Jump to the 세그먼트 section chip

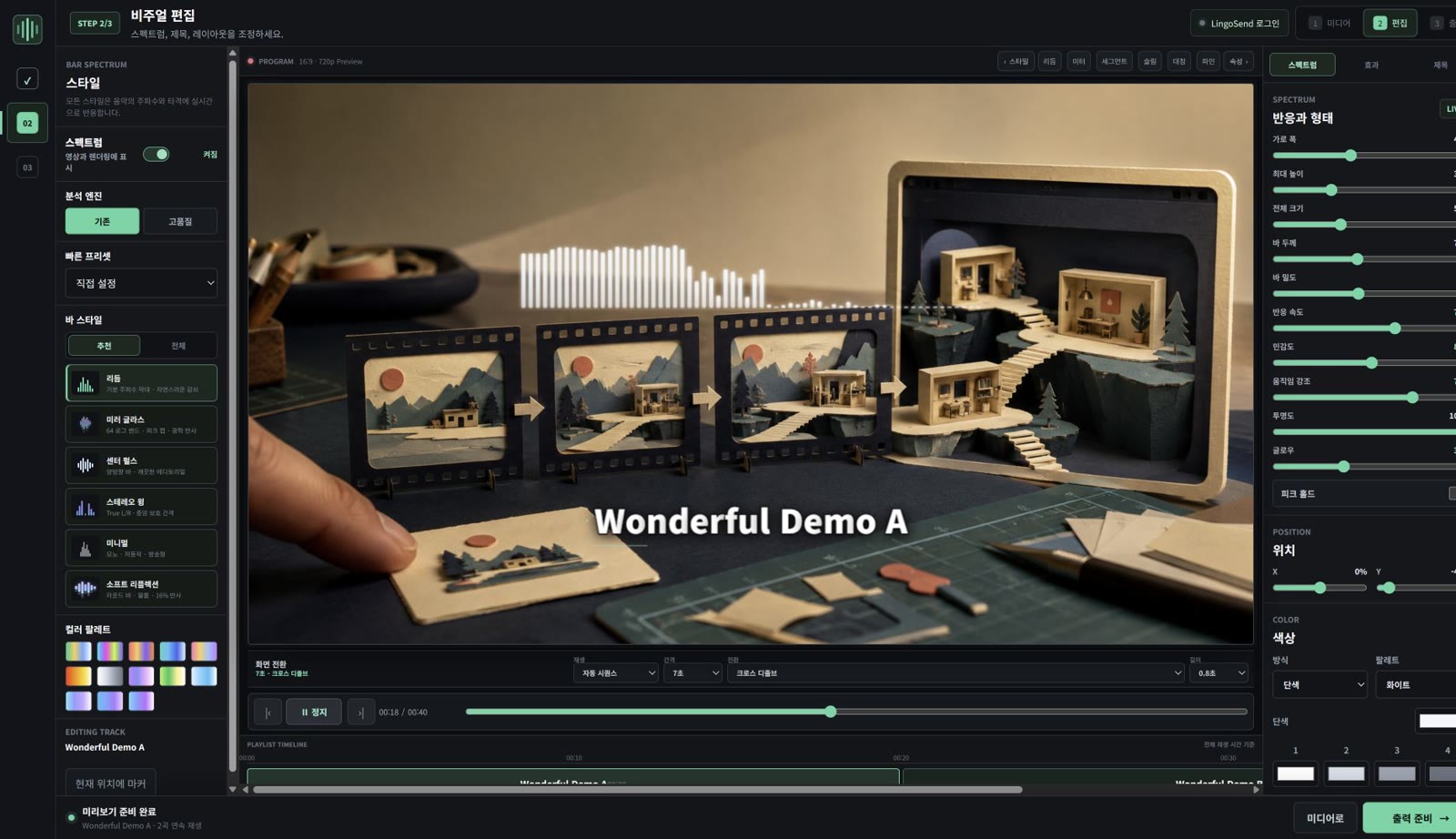point(1114,62)
